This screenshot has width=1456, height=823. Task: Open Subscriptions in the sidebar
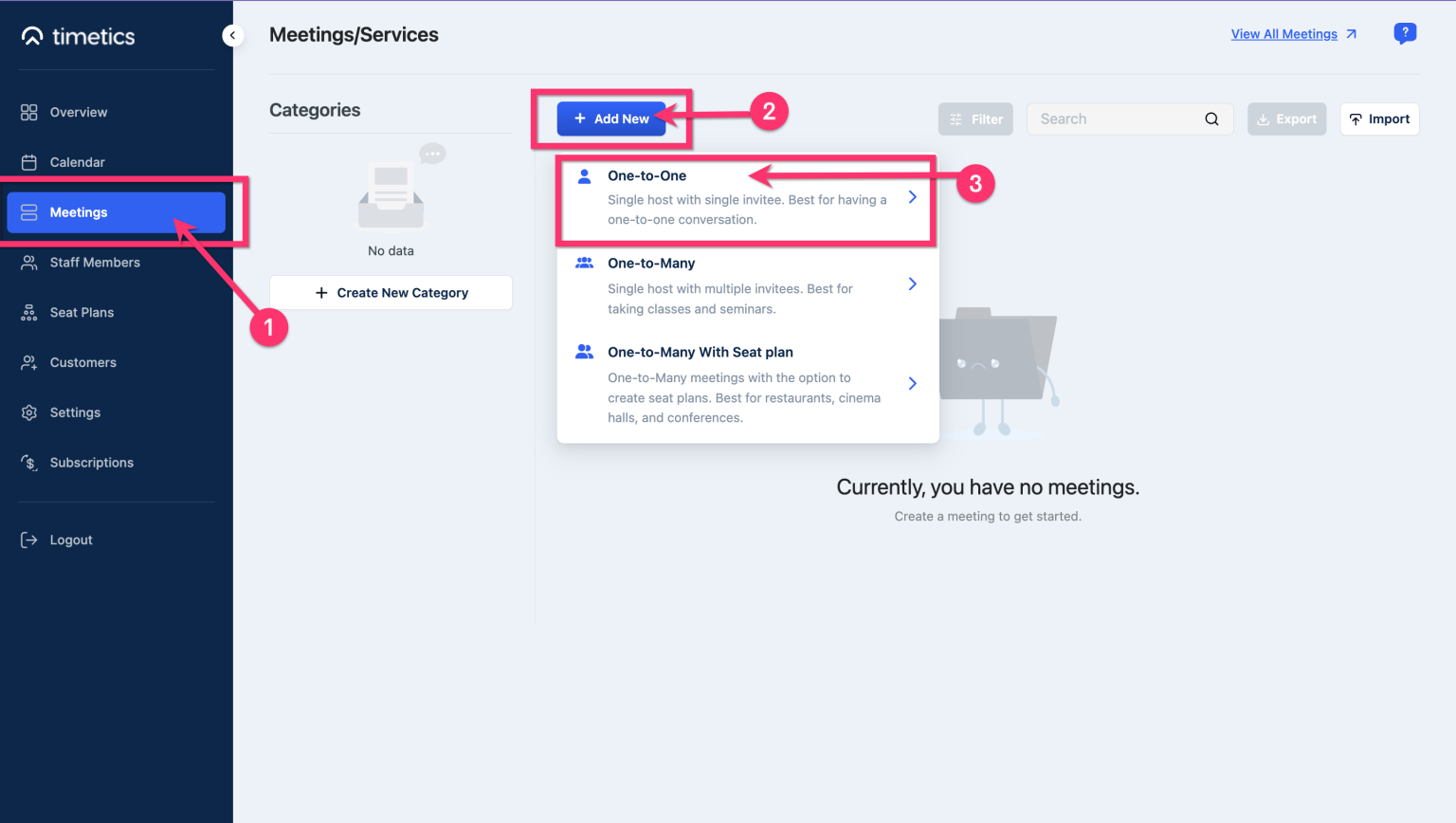(91, 463)
